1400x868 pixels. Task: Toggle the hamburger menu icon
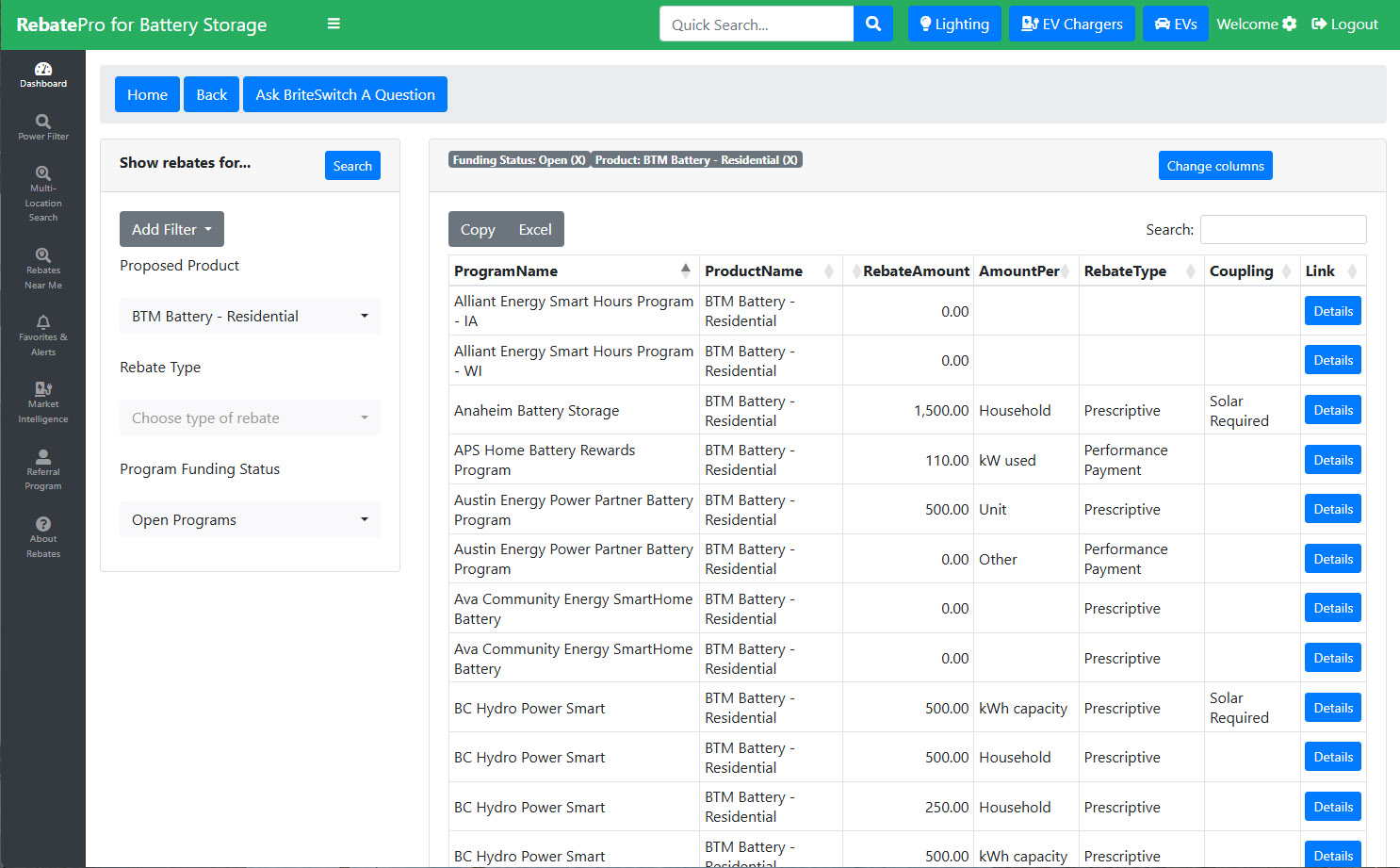pyautogui.click(x=334, y=25)
